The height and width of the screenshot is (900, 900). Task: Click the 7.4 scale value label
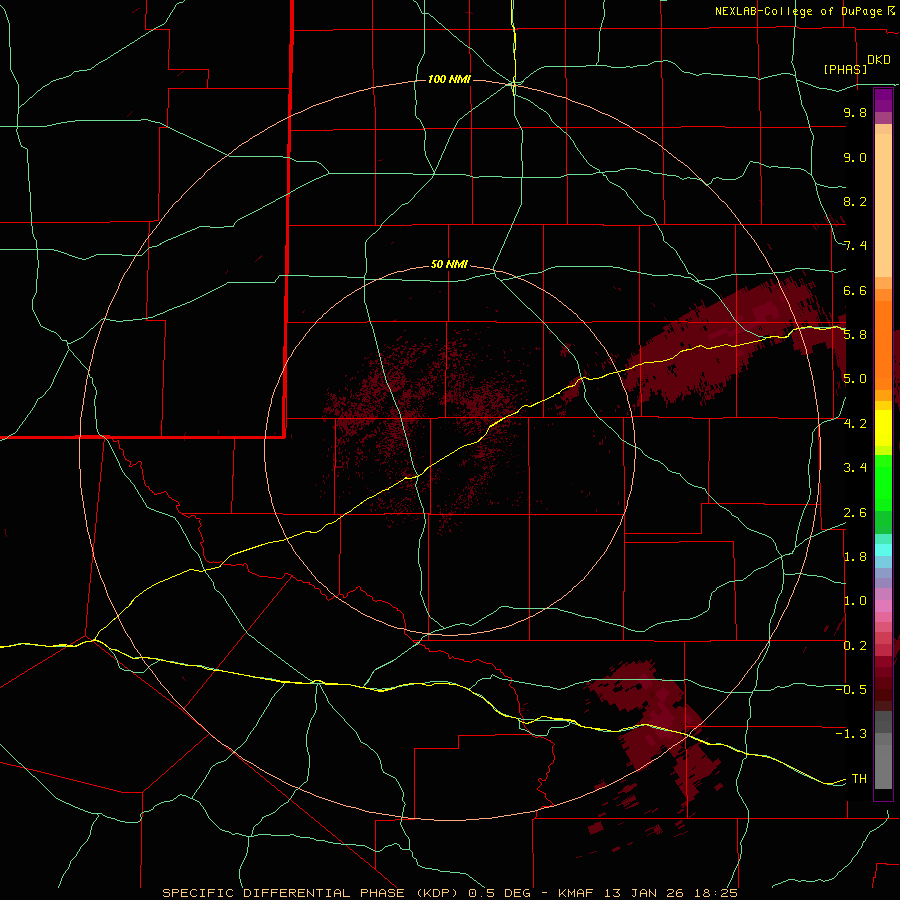pyautogui.click(x=855, y=246)
